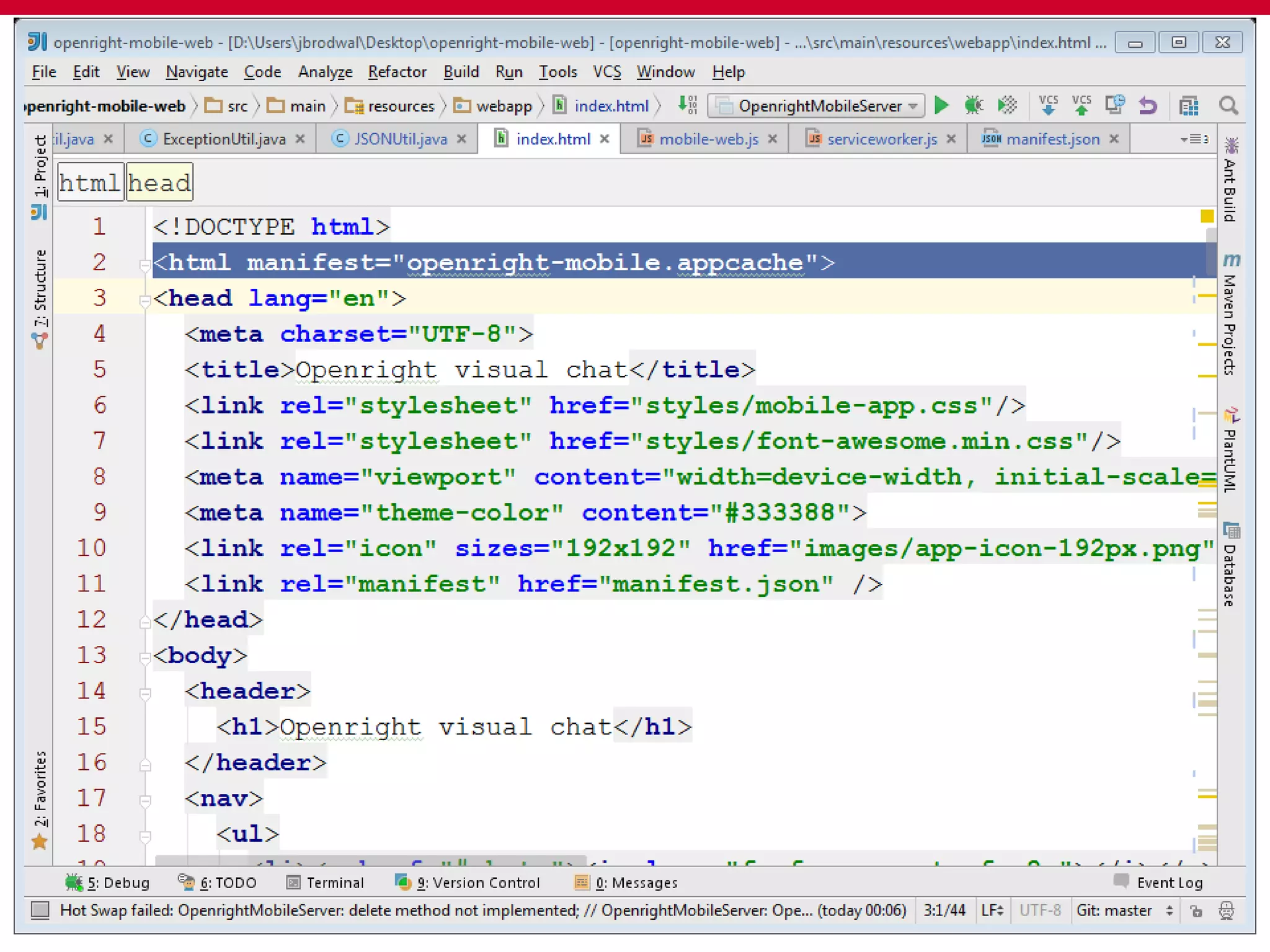Toggle tool window bars button in status bar
This screenshot has width=1270, height=952.
[40, 910]
